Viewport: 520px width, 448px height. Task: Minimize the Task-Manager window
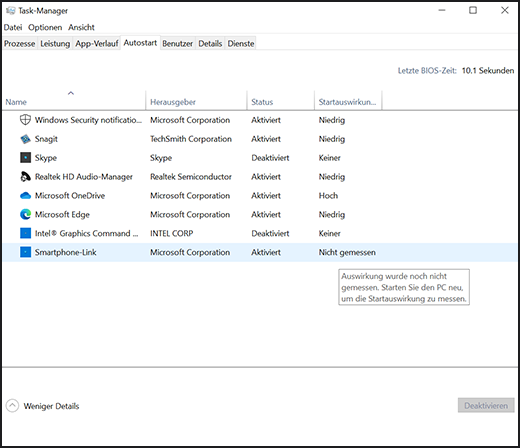(442, 10)
